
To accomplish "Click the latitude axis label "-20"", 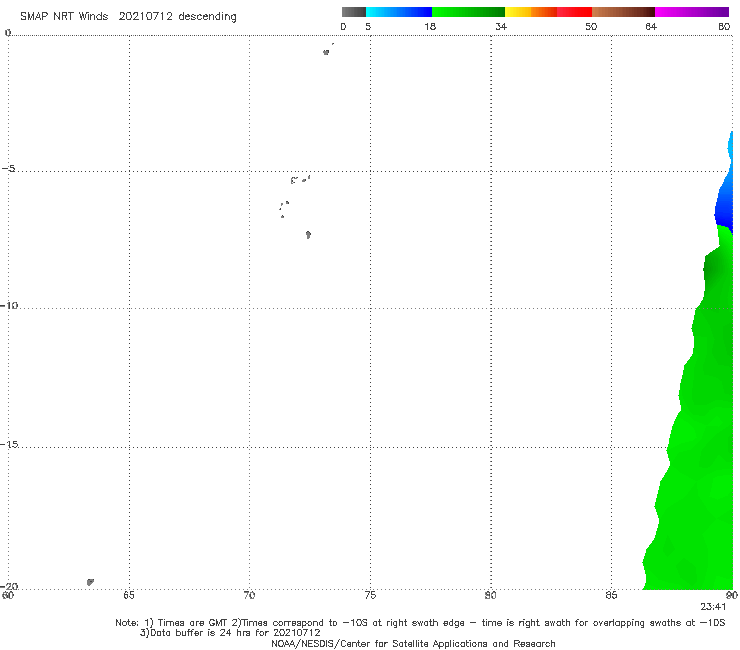I will pyautogui.click(x=9, y=586).
